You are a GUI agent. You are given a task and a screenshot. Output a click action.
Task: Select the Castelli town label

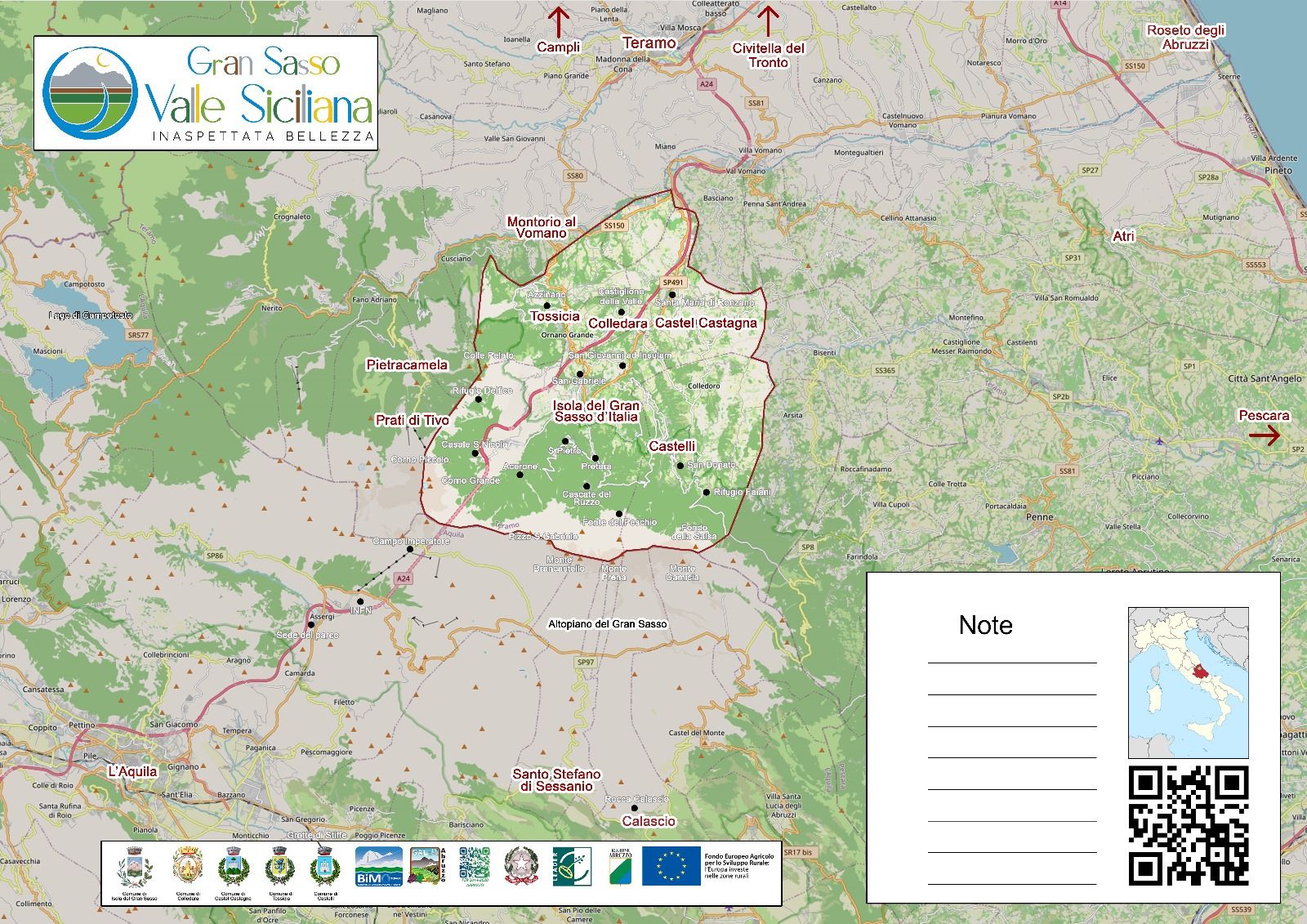672,446
